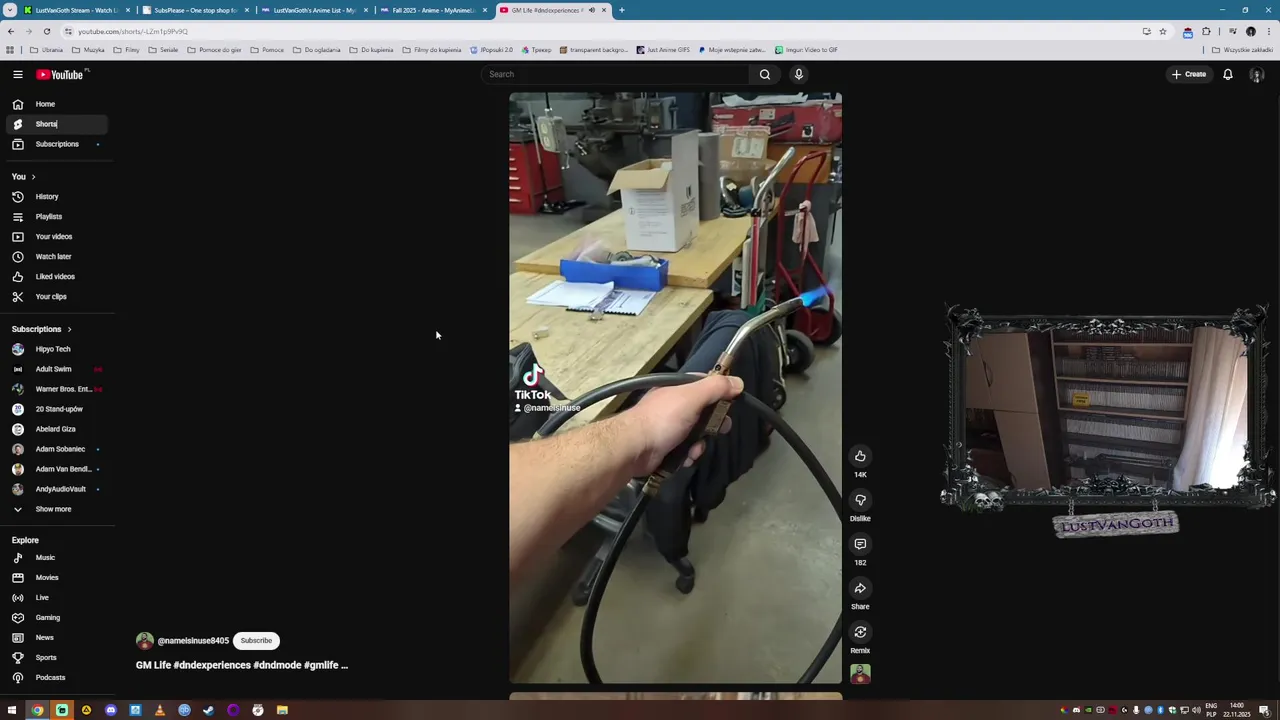Open the tab search dropdown

[x=8, y=10]
